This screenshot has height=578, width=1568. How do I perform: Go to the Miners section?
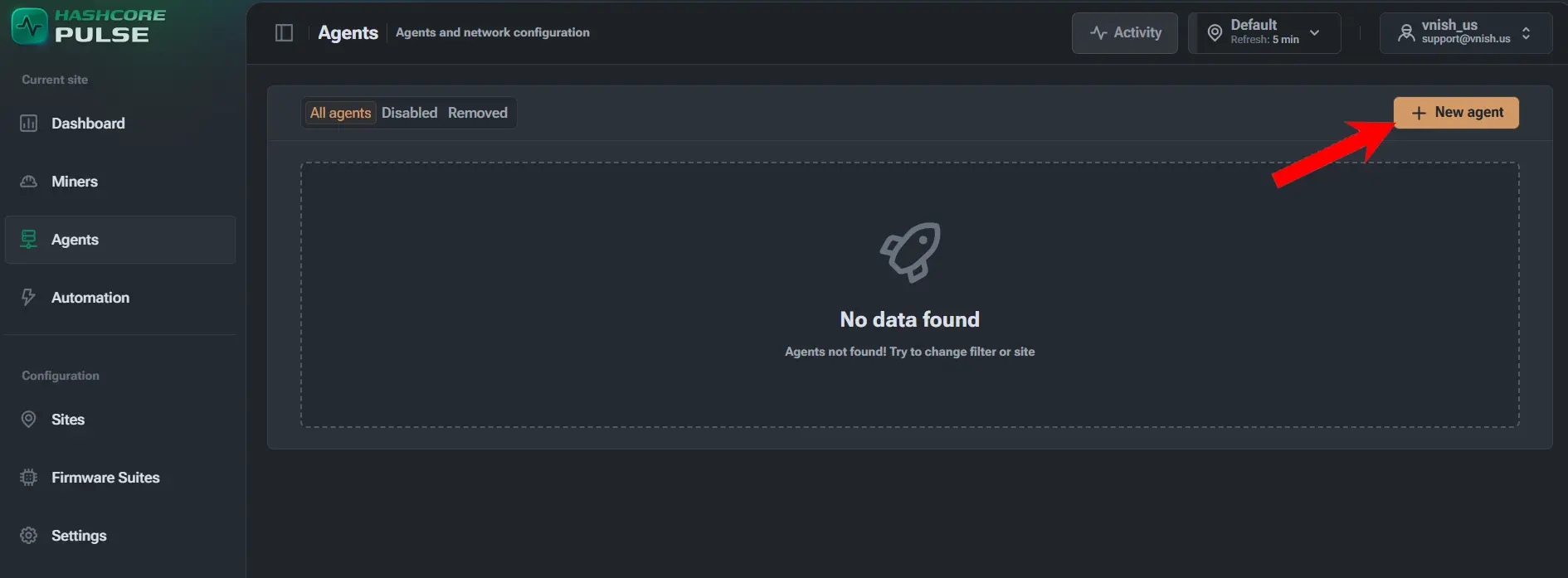point(120,182)
